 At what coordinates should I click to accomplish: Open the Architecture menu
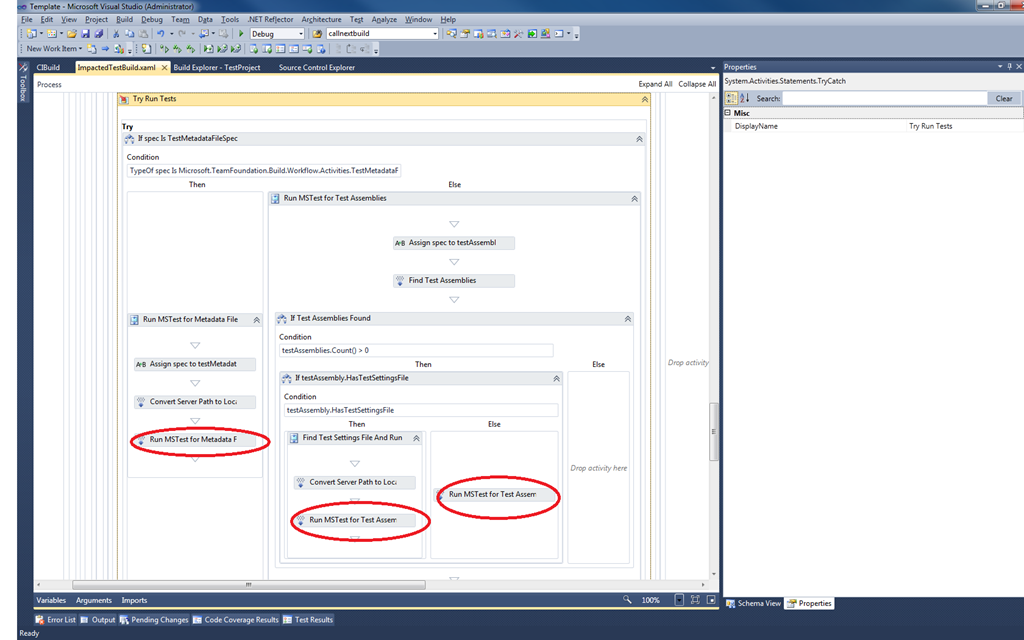(x=321, y=20)
